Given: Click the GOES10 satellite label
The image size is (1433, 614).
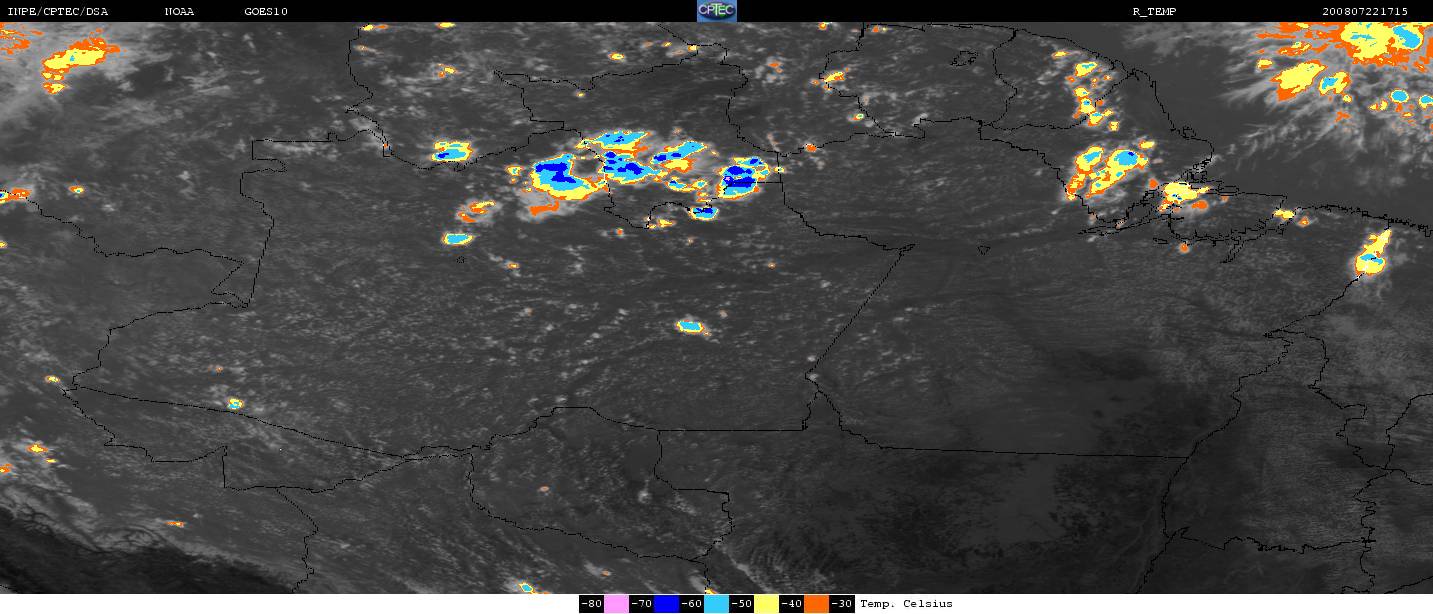Looking at the screenshot, I should [266, 11].
